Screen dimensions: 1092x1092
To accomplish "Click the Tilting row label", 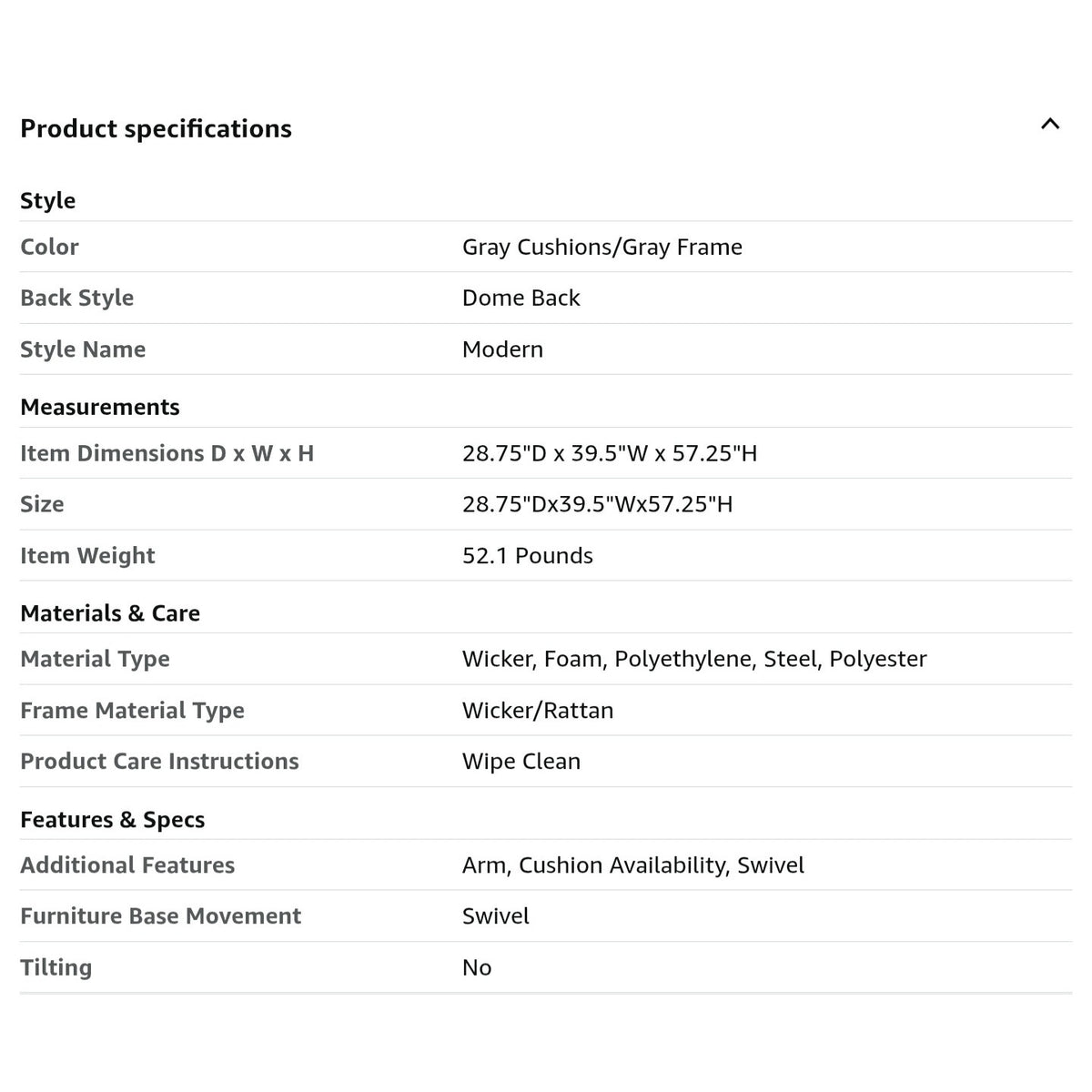I will [56, 967].
